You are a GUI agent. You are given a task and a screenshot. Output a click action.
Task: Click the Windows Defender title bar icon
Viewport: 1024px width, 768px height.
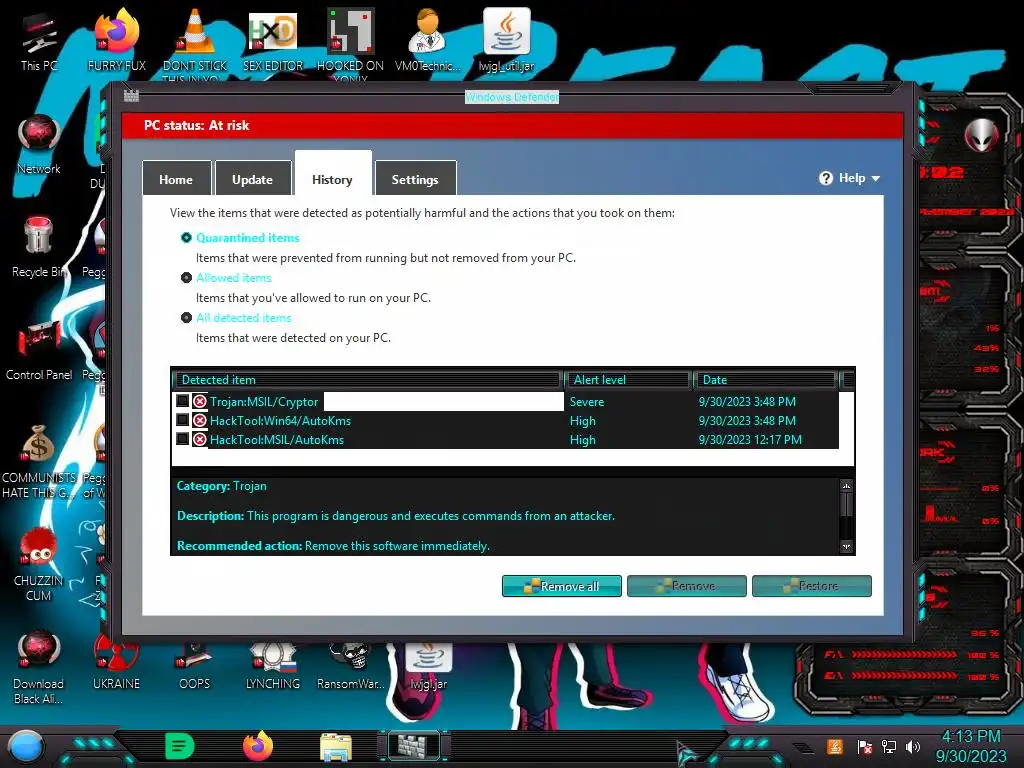coord(131,96)
